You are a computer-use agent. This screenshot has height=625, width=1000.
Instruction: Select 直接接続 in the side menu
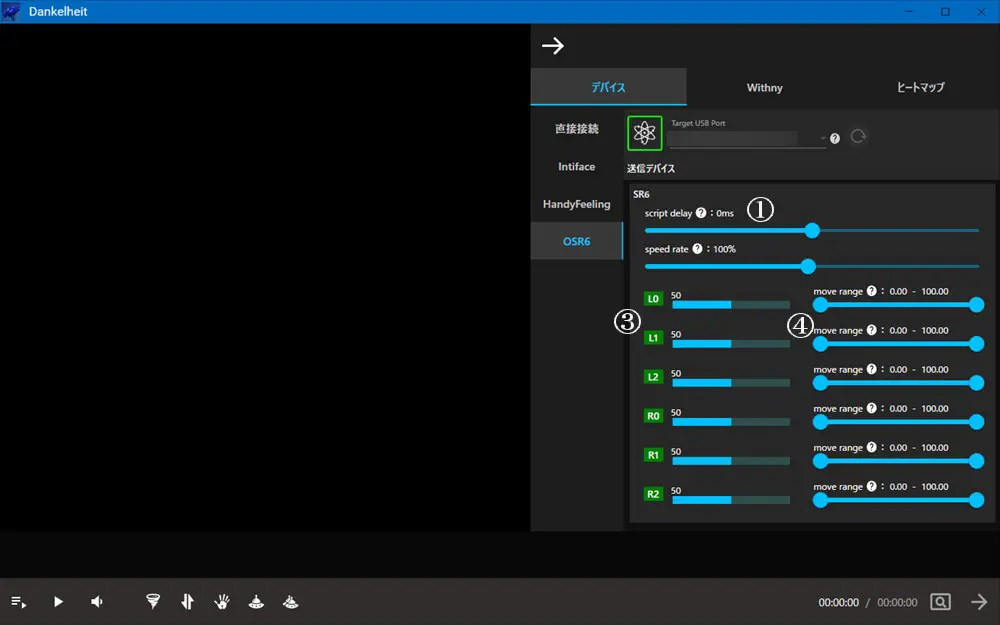pos(577,128)
